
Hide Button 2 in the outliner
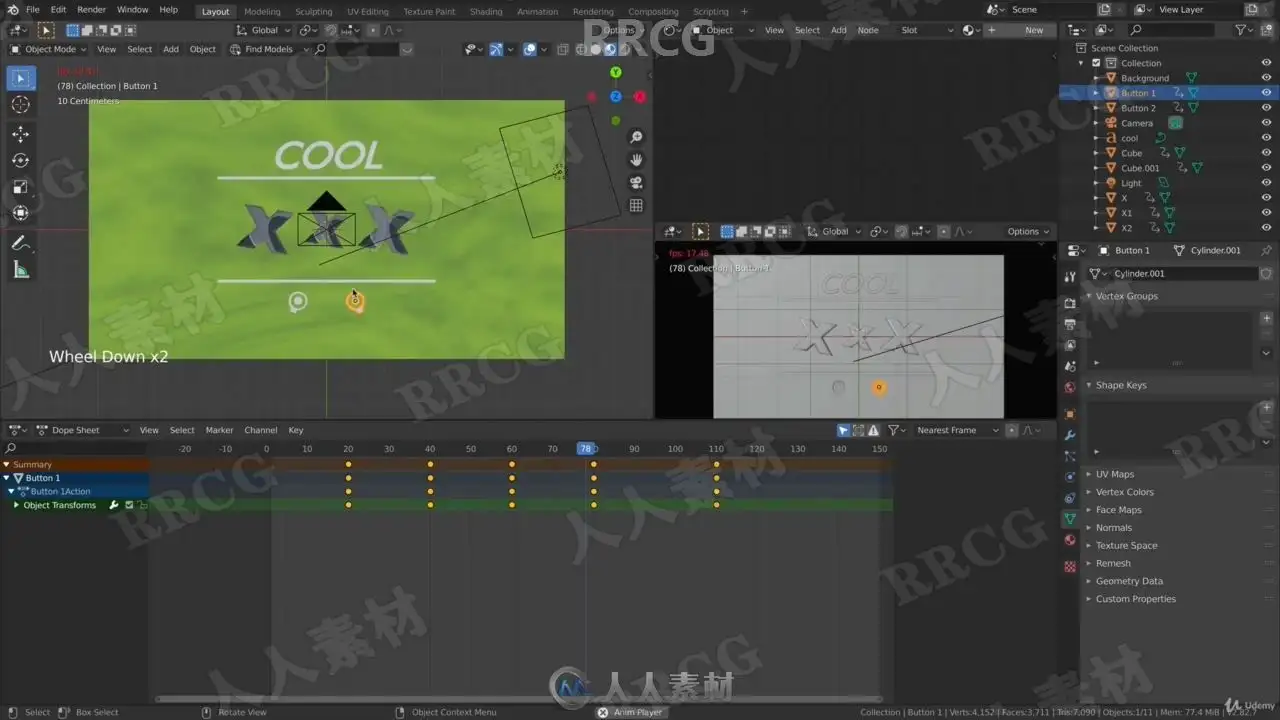point(1266,108)
